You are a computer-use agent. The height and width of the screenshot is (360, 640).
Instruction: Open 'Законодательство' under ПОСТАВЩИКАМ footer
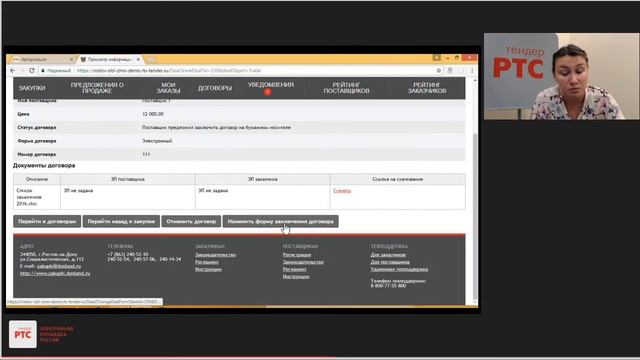(x=303, y=262)
